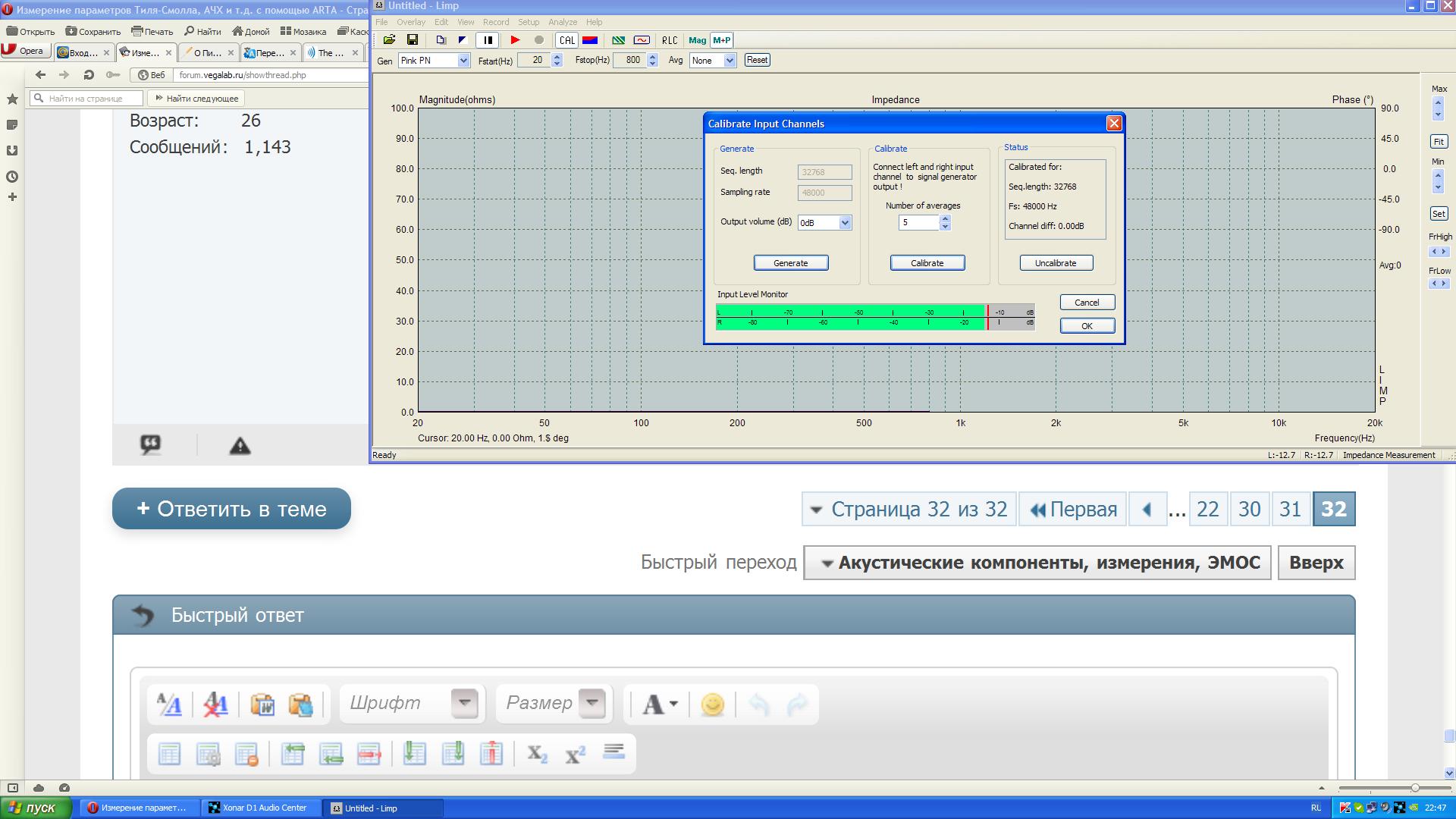
Task: Close the Calibrate Input Channels dialog
Action: tap(1114, 124)
